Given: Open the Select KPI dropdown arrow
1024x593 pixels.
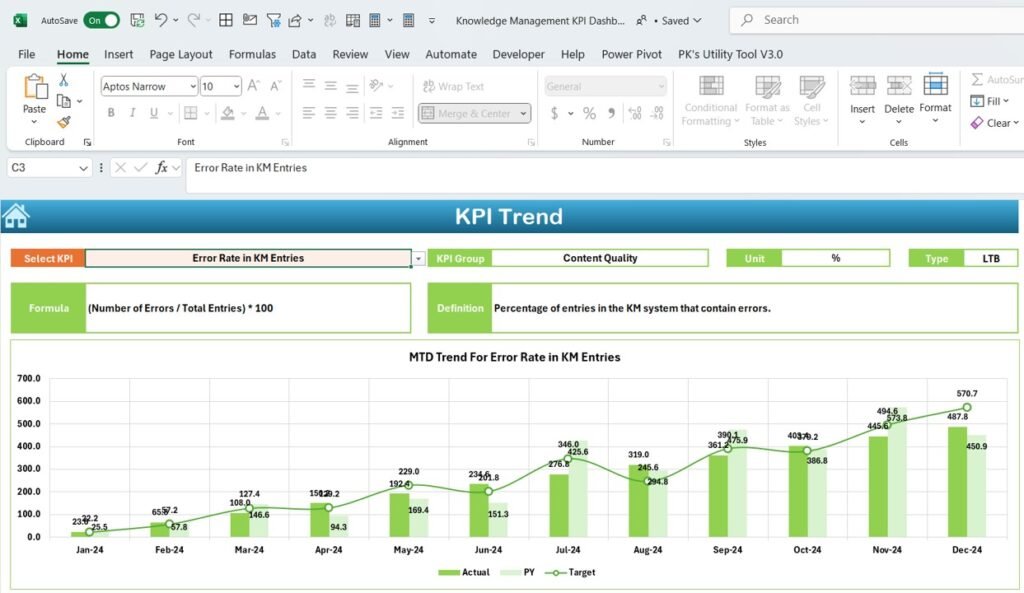Looking at the screenshot, I should (419, 258).
